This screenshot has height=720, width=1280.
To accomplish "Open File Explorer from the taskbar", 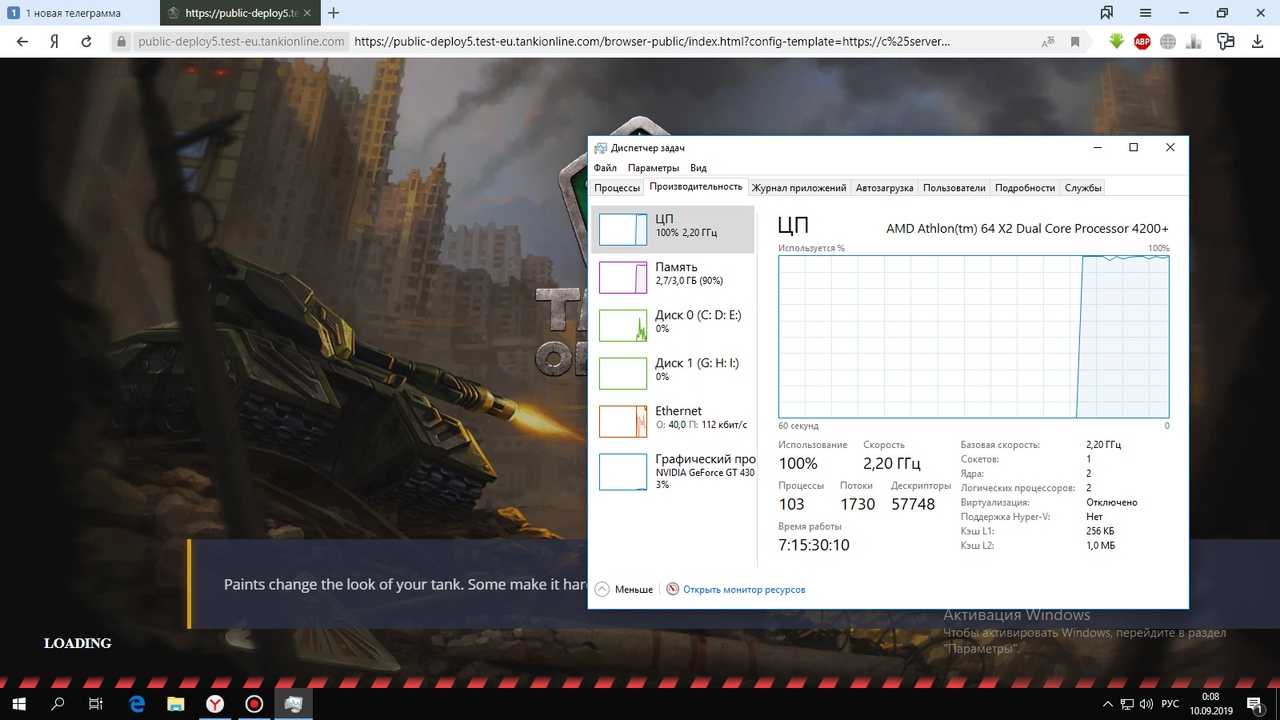I will [x=176, y=704].
